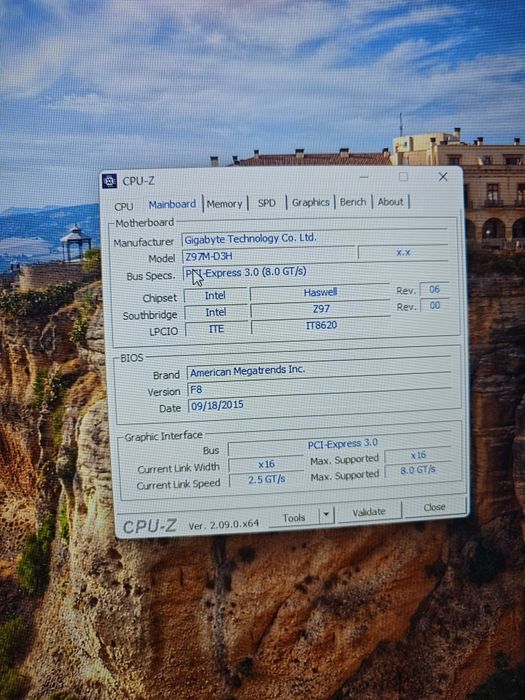Screen dimensions: 525x700
Task: Open the Graphics tab
Action: (x=310, y=202)
